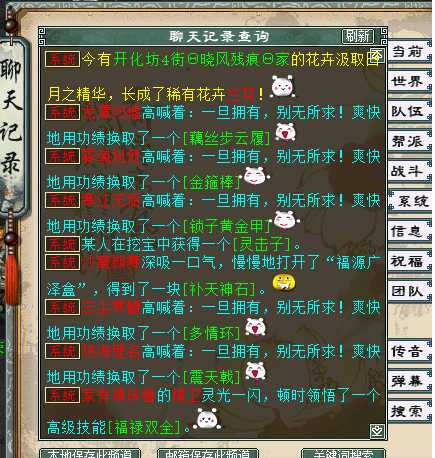Click 本地保存此频道 button
The image size is (435, 458).
point(90,453)
